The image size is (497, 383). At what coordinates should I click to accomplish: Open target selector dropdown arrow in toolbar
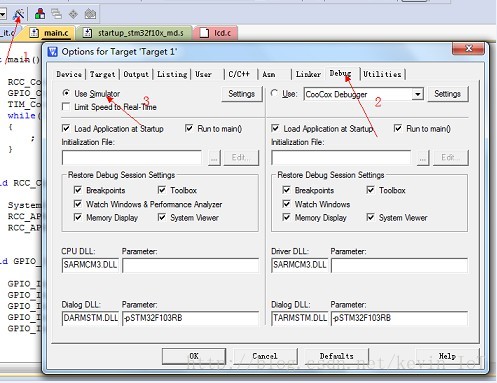pos(3,14)
